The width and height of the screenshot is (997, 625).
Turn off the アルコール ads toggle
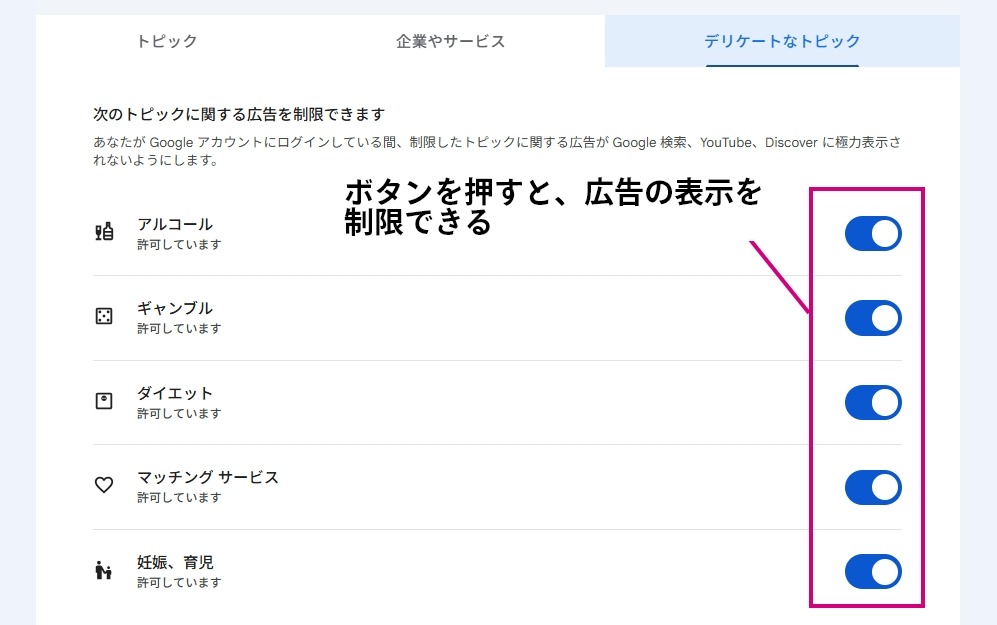coord(872,233)
